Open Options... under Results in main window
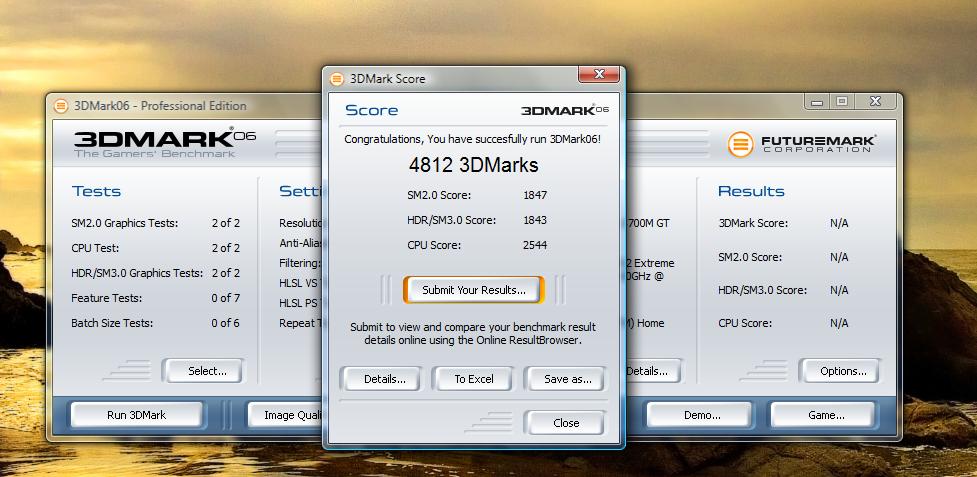This screenshot has height=477, width=977. 840,371
